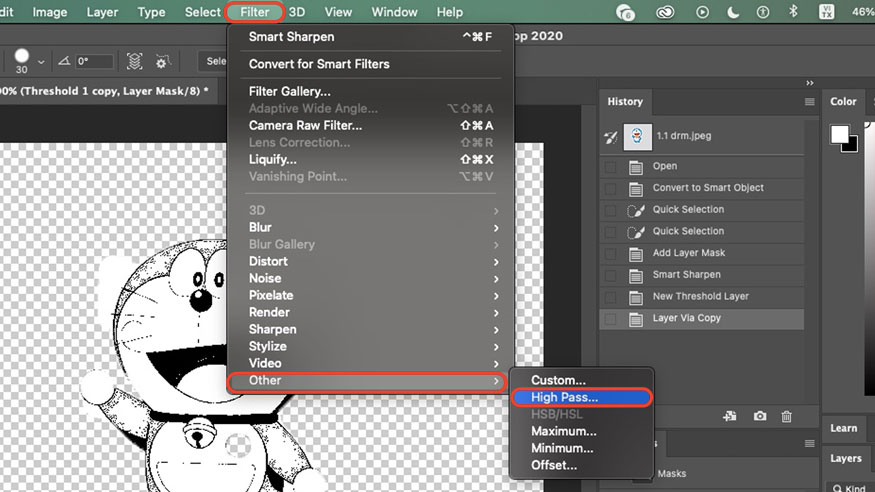The image size is (875, 492).
Task: Select New Threshold Layer history state
Action: [x=702, y=297]
